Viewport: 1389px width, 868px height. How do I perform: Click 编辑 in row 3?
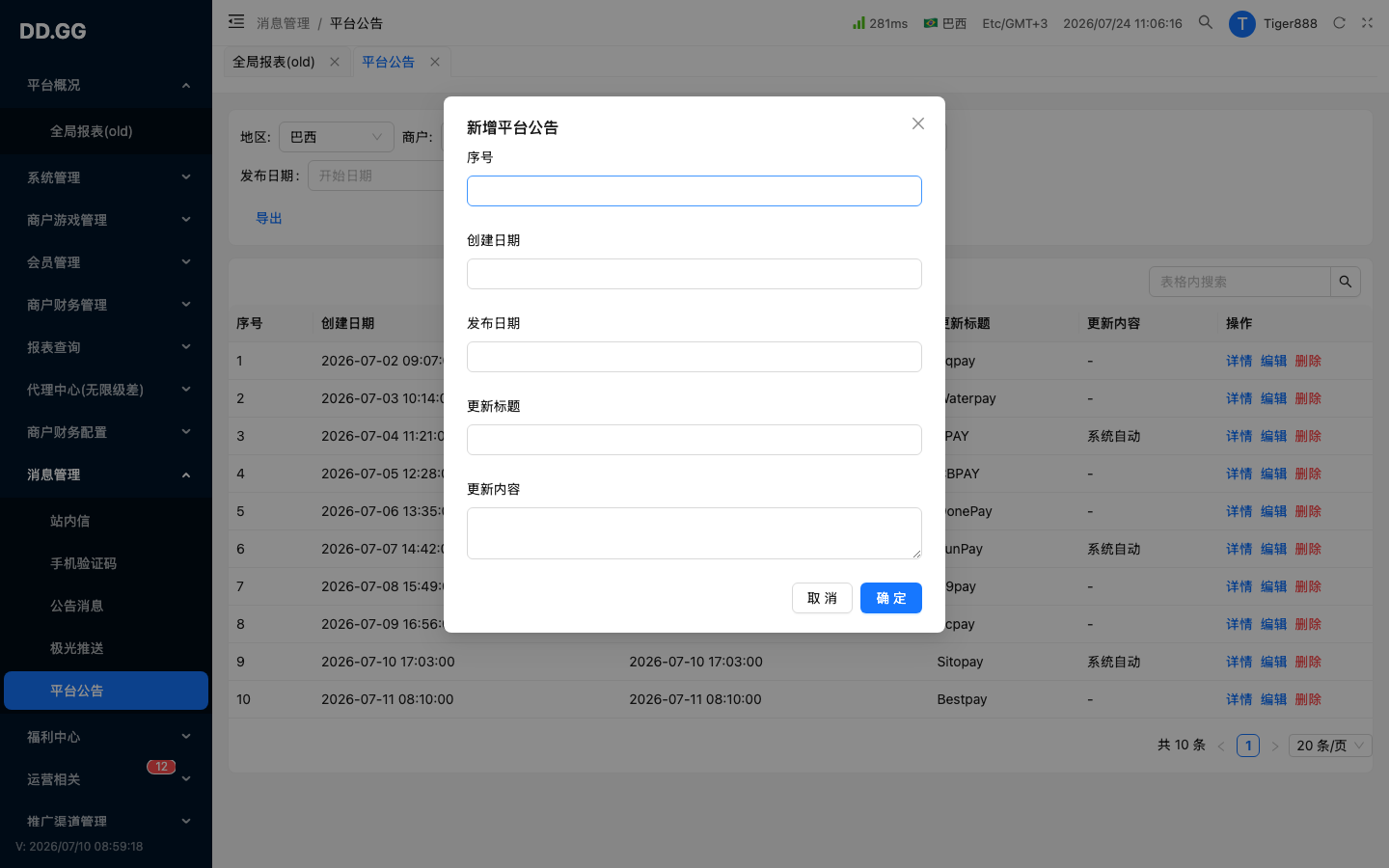(x=1274, y=436)
